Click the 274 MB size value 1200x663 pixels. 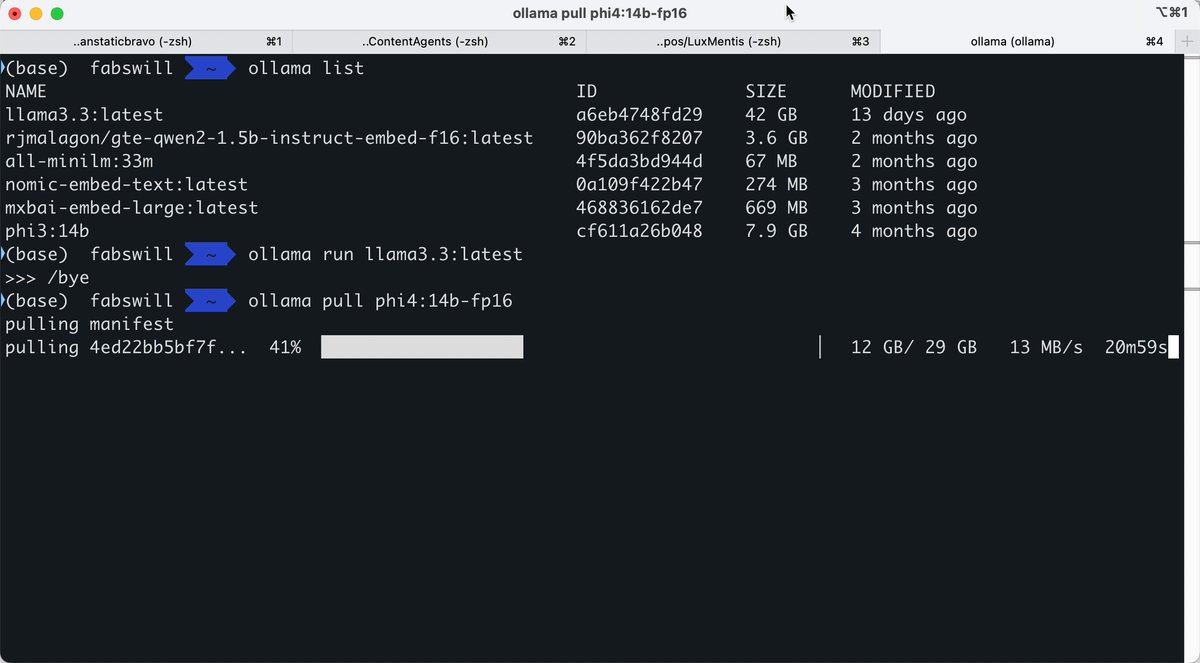pos(777,185)
